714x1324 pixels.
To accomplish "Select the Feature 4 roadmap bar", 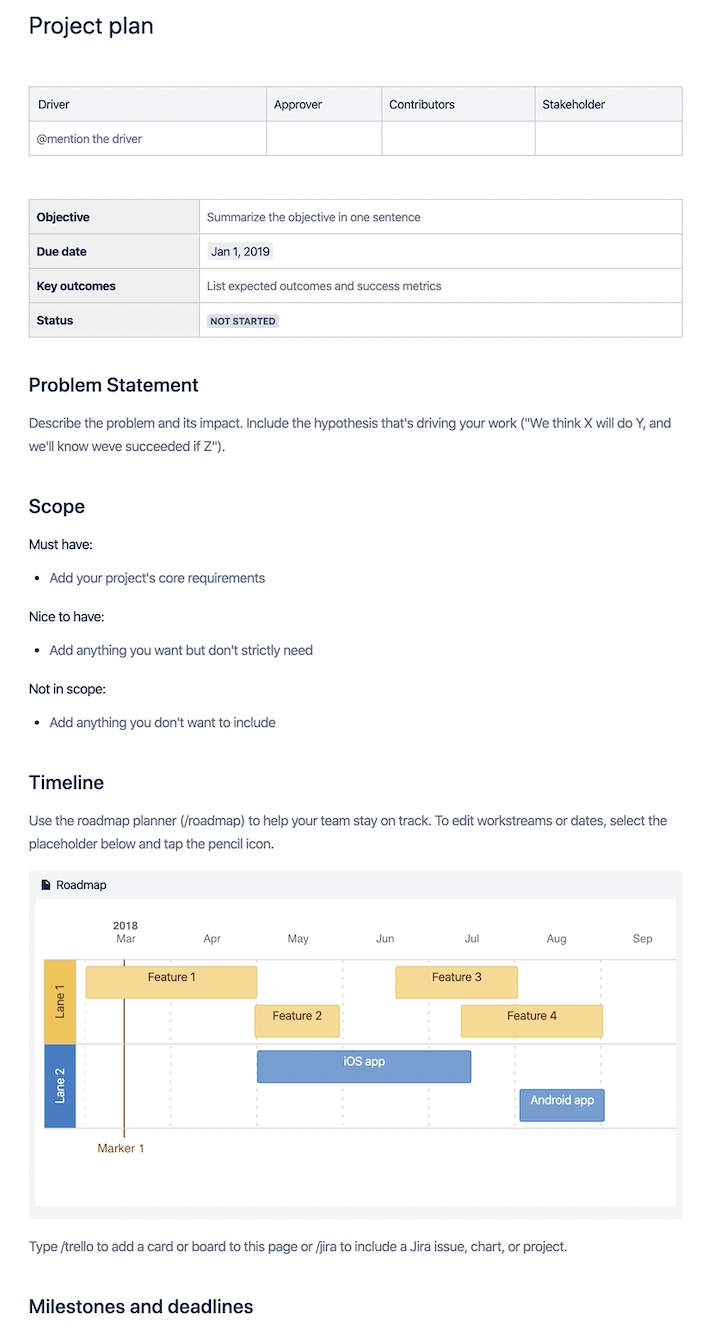I will tap(531, 1021).
